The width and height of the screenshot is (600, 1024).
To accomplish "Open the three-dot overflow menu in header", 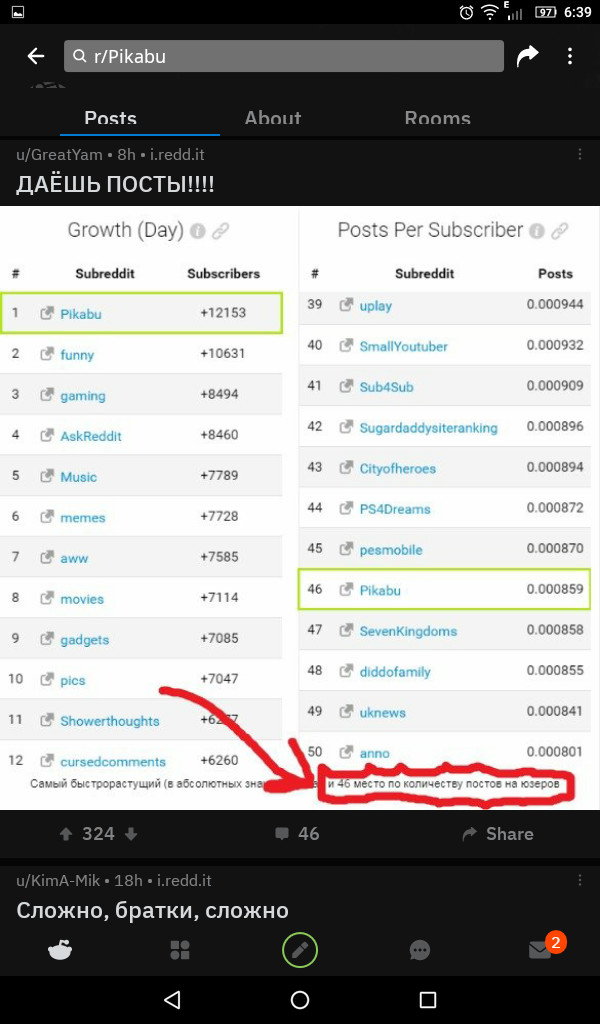I will [x=570, y=57].
